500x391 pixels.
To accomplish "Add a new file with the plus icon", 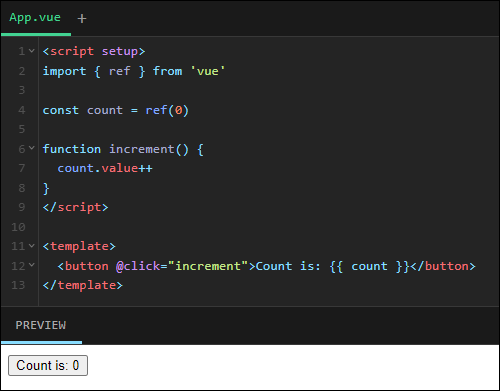I will 82,19.
